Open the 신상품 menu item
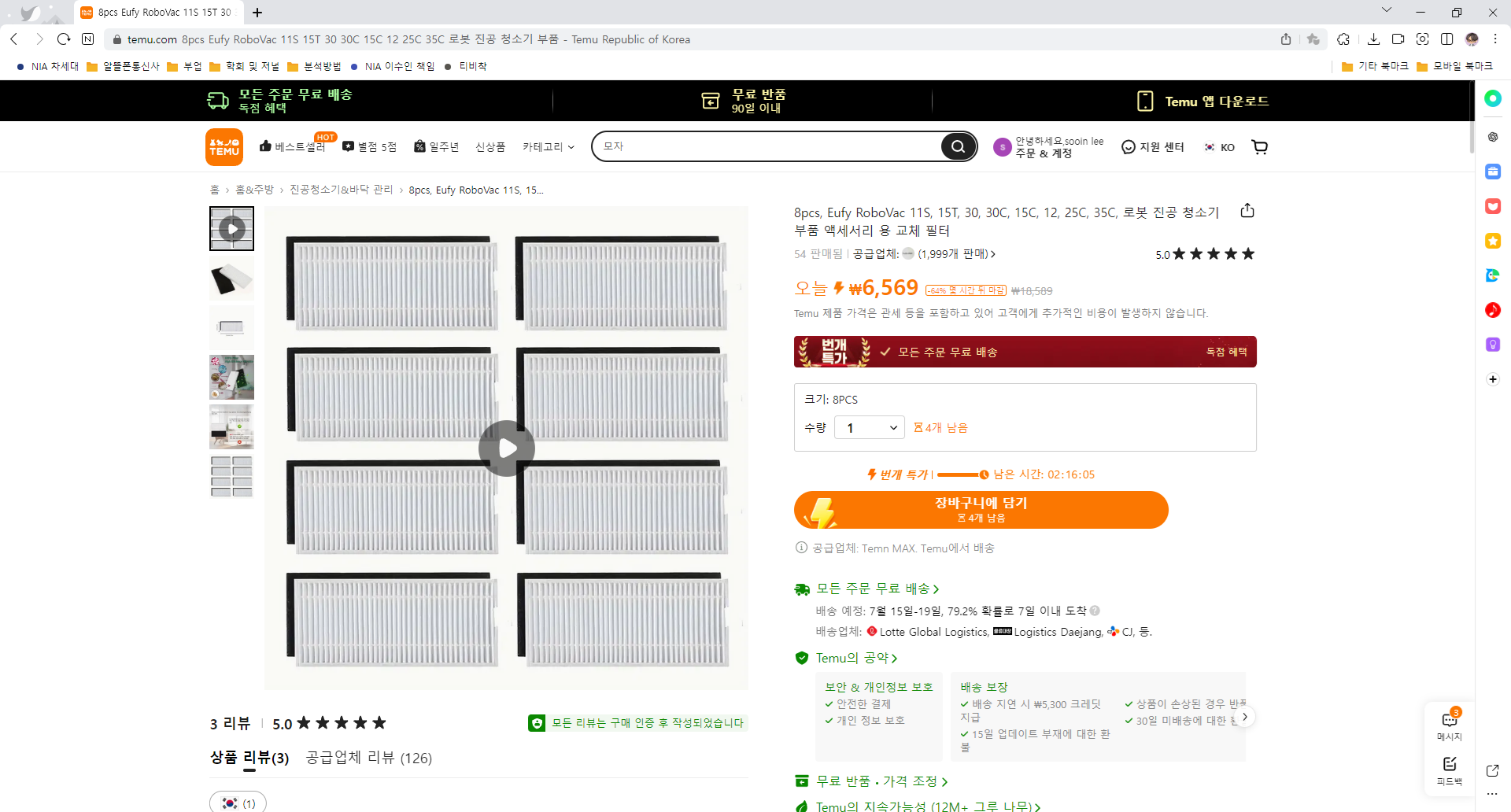The image size is (1511, 812). pyautogui.click(x=490, y=147)
